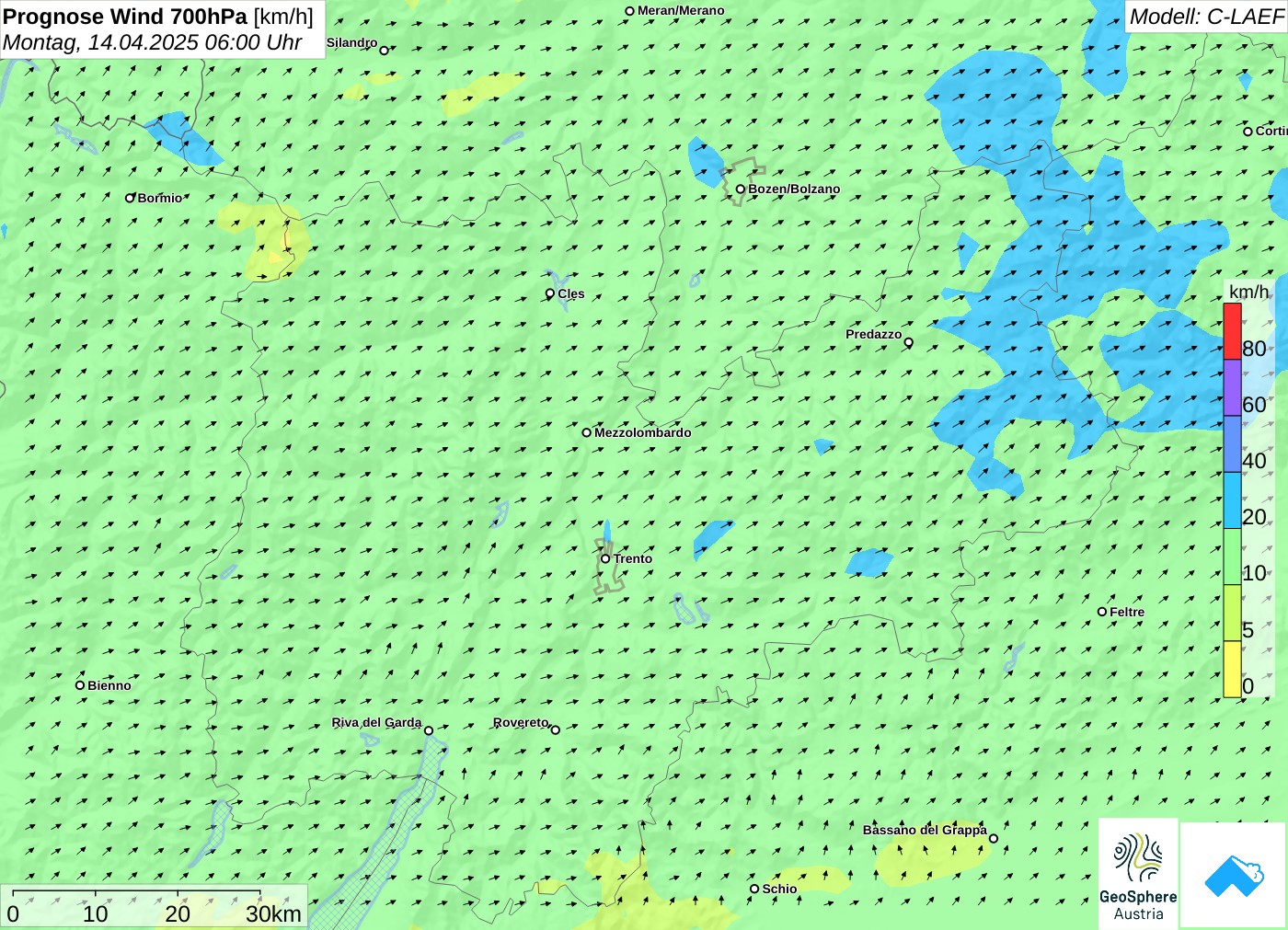Click the 20 mark on scale bar
The height and width of the screenshot is (930, 1288).
(x=178, y=913)
